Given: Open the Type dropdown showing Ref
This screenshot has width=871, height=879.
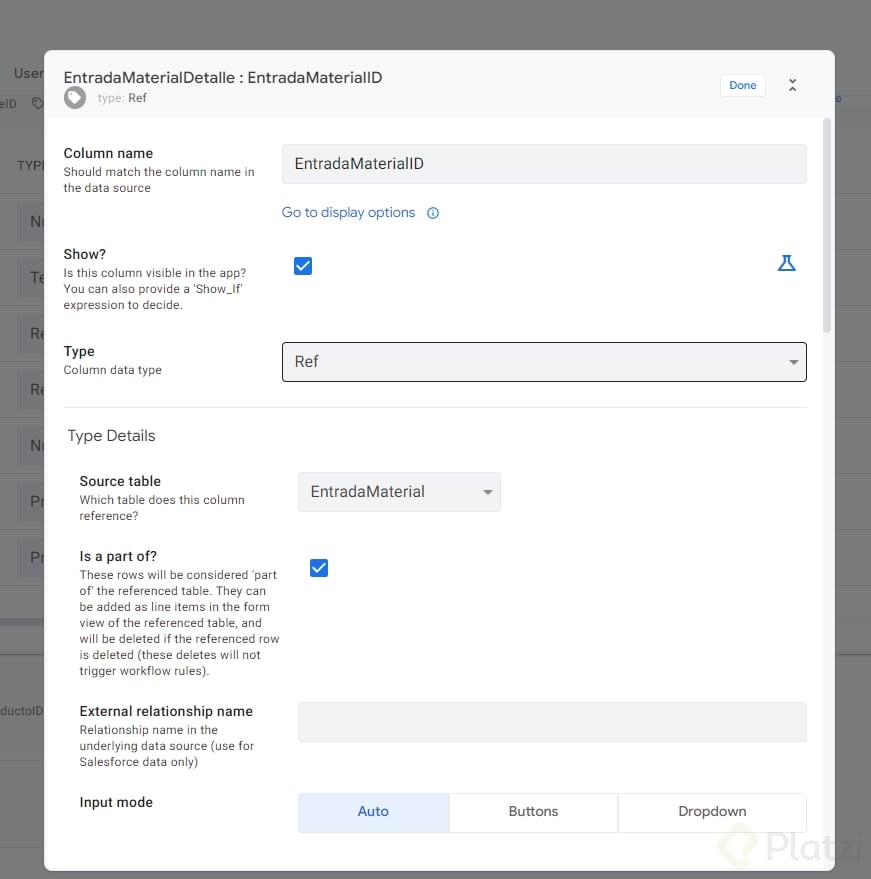Looking at the screenshot, I should 544,362.
